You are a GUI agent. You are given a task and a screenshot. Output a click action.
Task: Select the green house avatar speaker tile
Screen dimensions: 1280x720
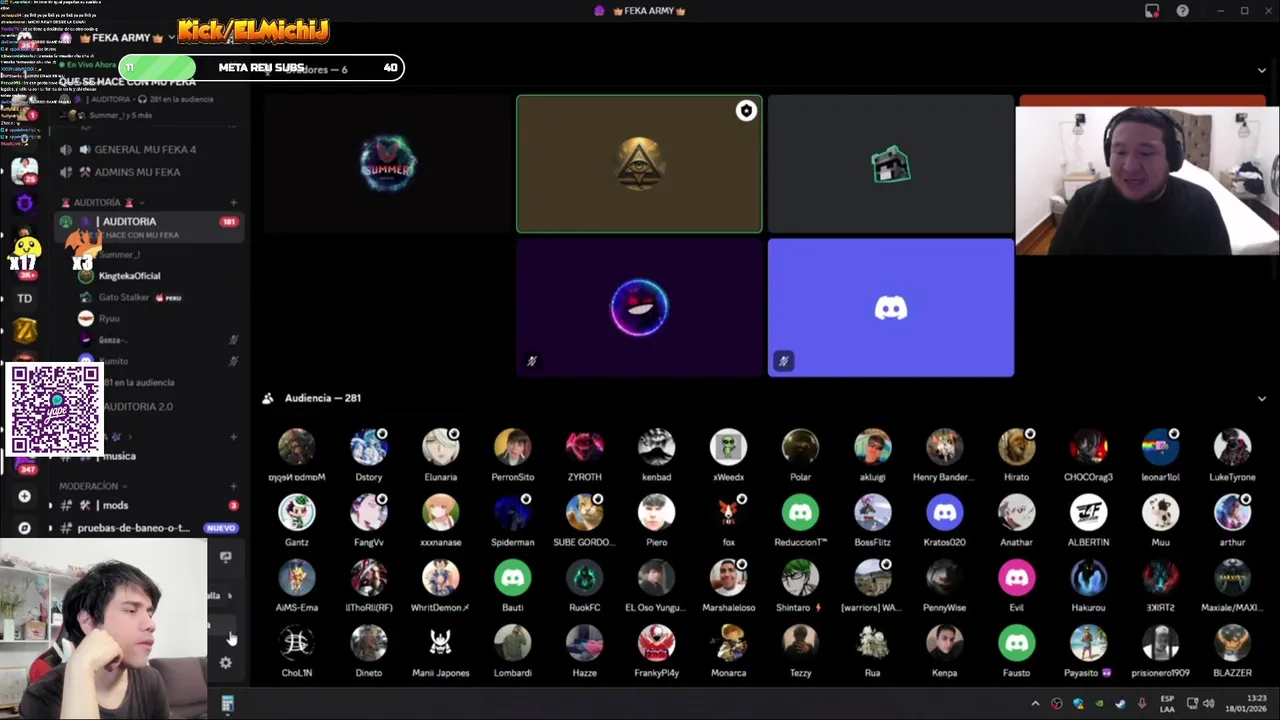coord(890,164)
